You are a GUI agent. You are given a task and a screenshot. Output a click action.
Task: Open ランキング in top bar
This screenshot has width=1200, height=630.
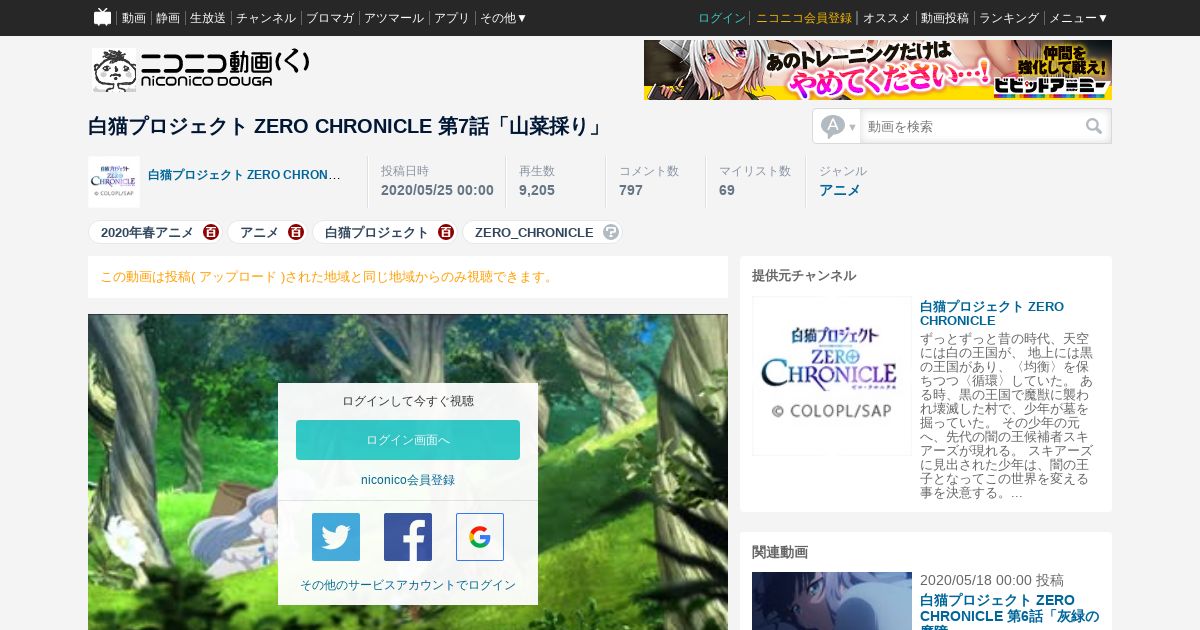tap(1009, 18)
